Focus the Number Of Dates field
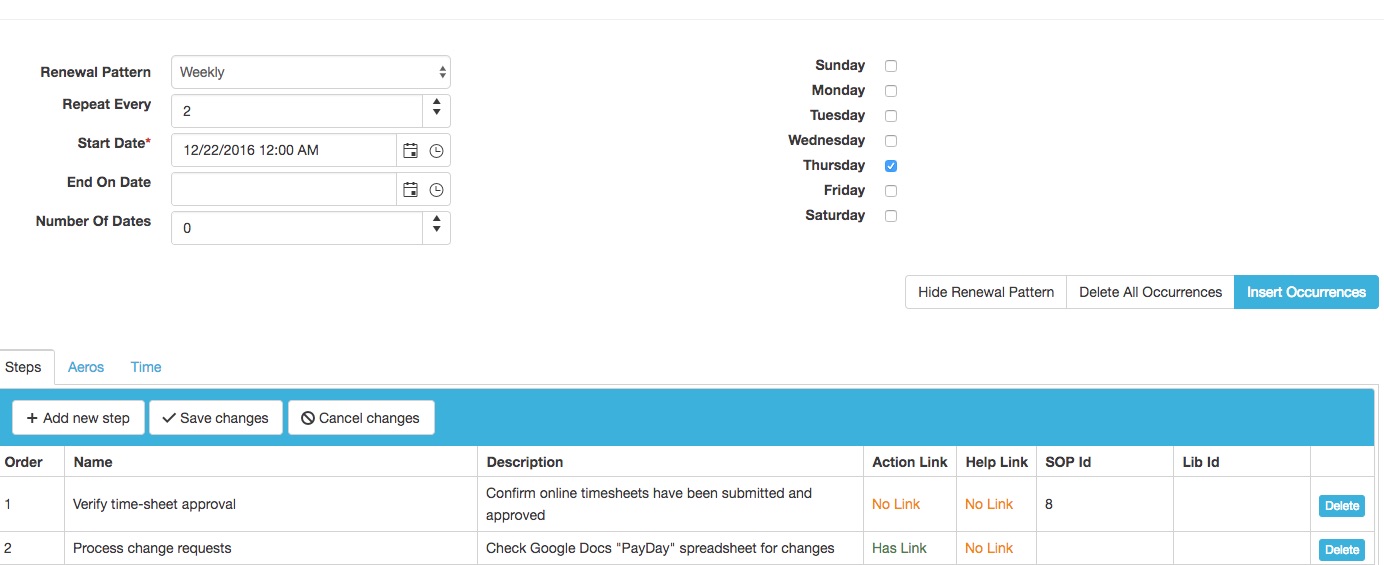 (x=297, y=228)
